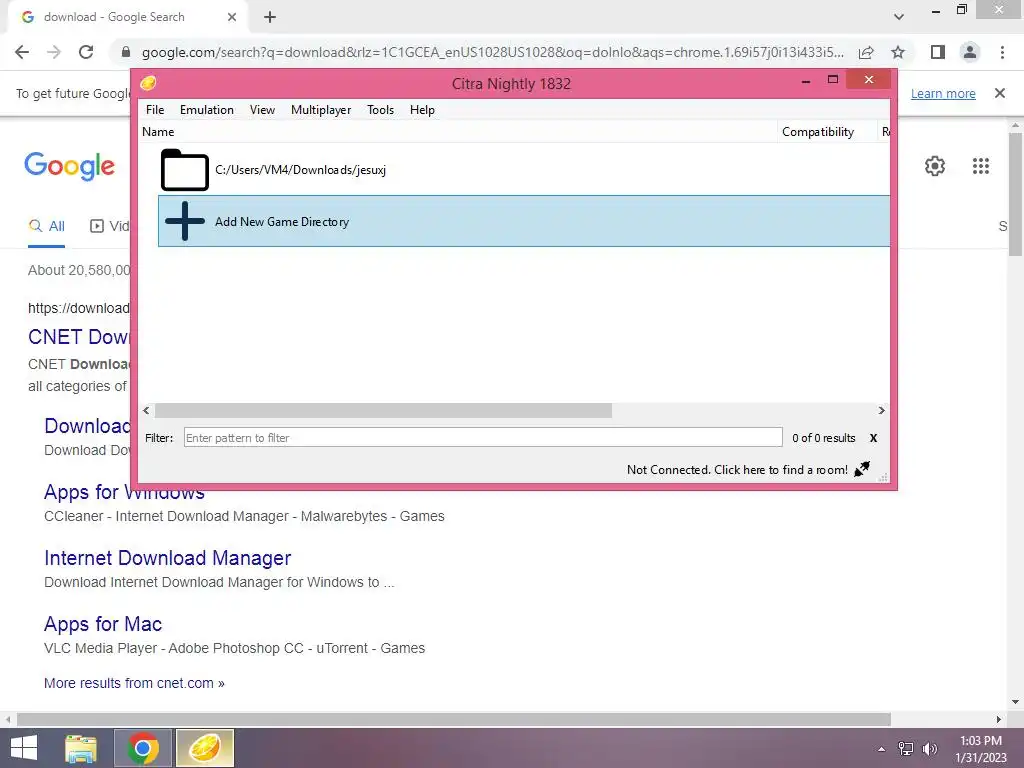Maximize the Citra Nightly window

click(833, 80)
